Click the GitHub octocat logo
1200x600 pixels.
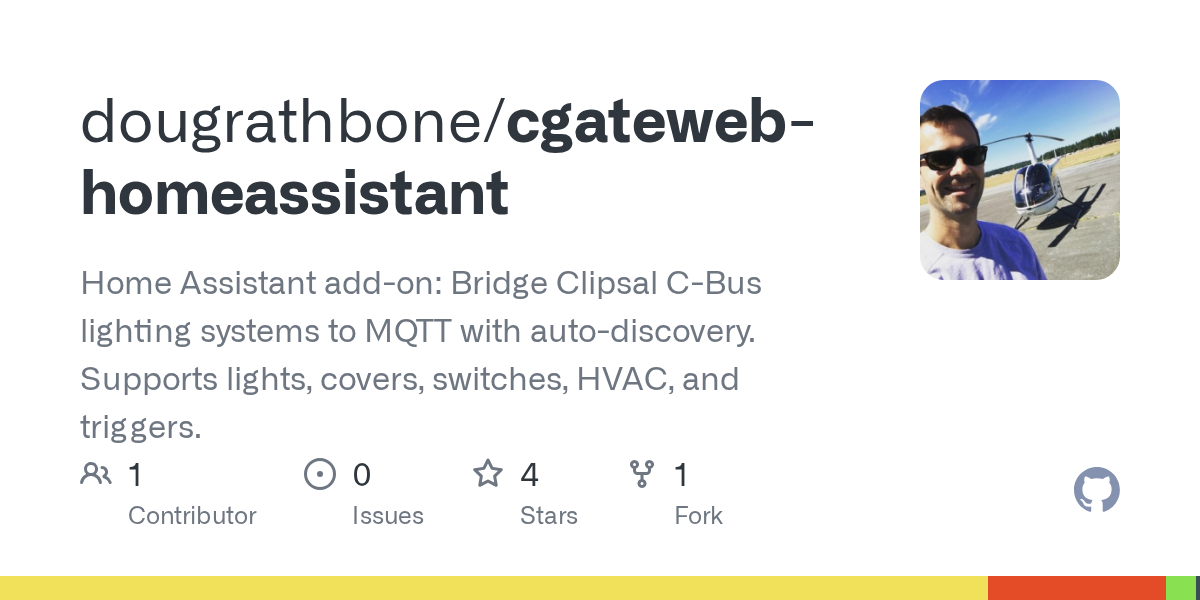[x=1097, y=491]
